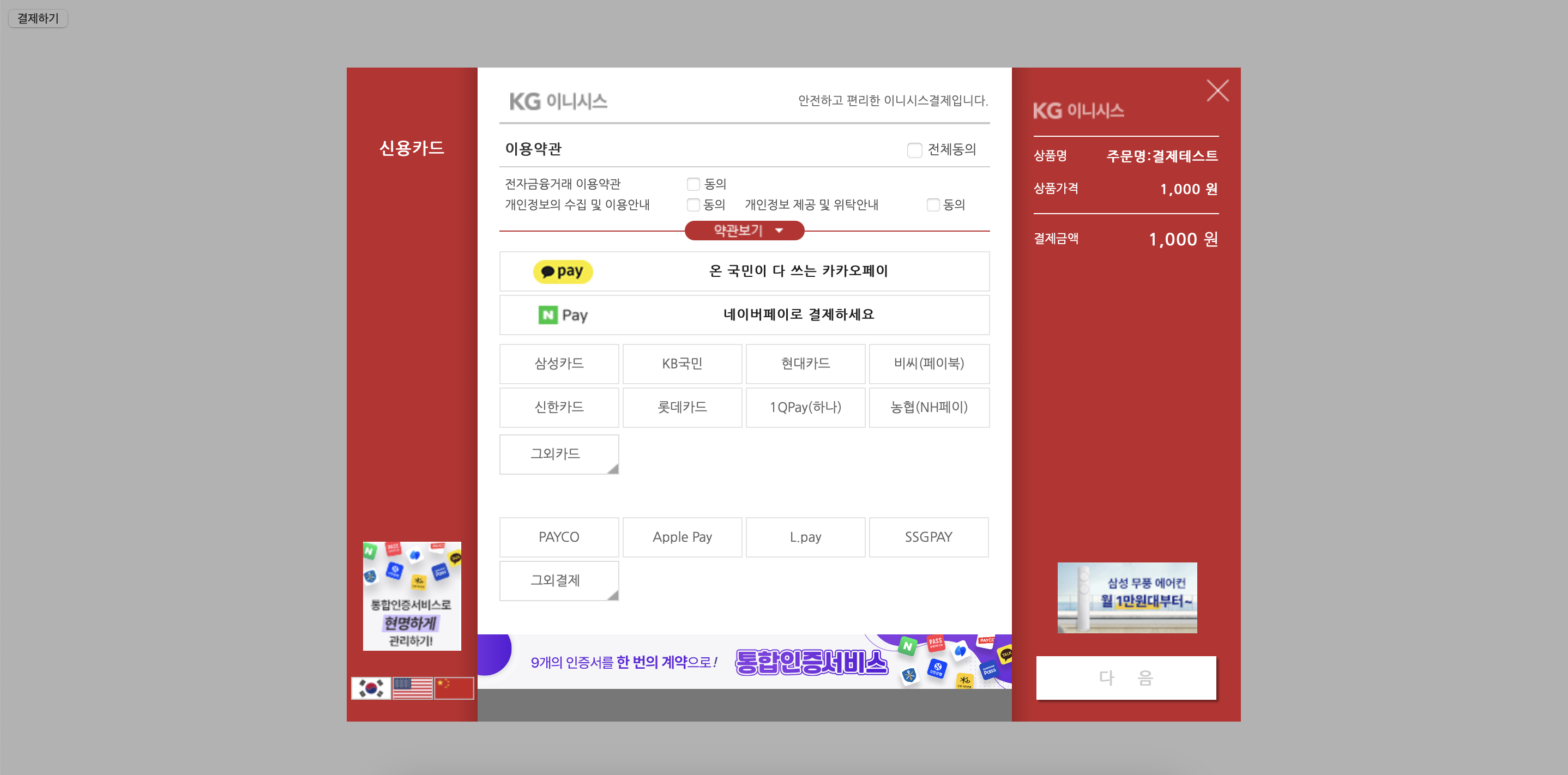Pay with L.pay
Viewport: 1568px width, 775px height.
(805, 537)
